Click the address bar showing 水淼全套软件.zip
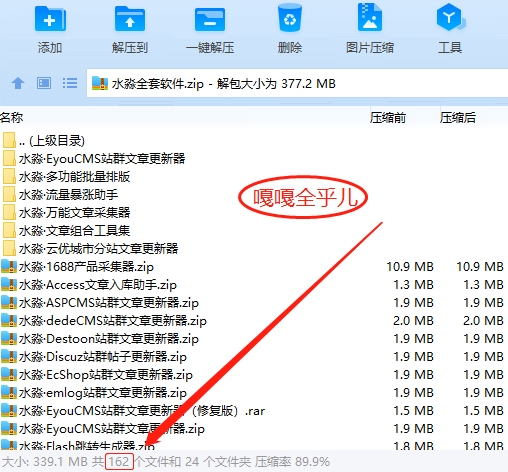 pyautogui.click(x=297, y=83)
